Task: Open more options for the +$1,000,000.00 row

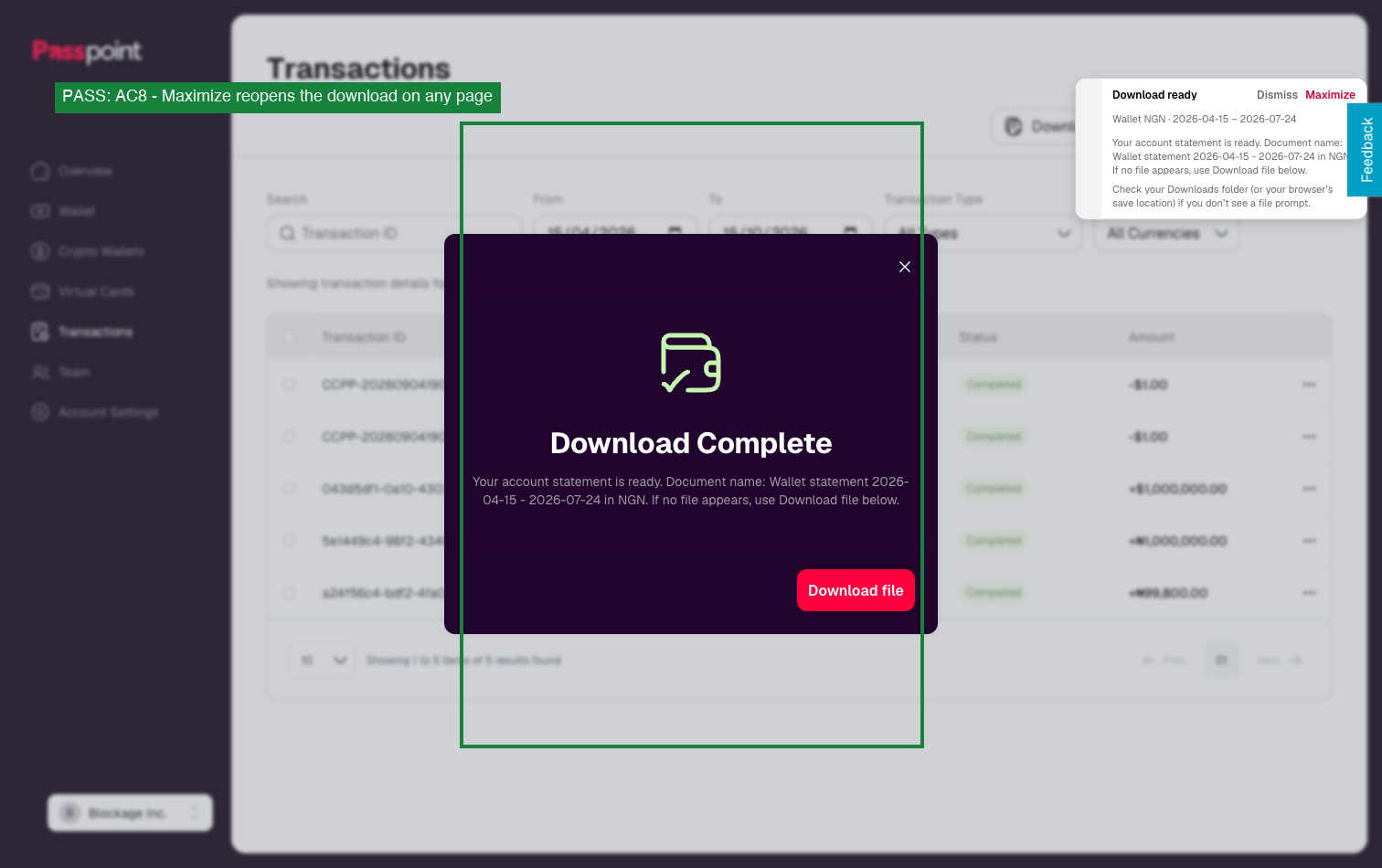Action: [x=1309, y=489]
